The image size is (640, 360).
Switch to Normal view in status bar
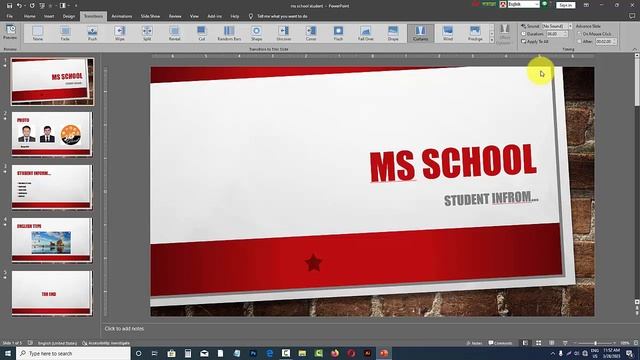525,343
